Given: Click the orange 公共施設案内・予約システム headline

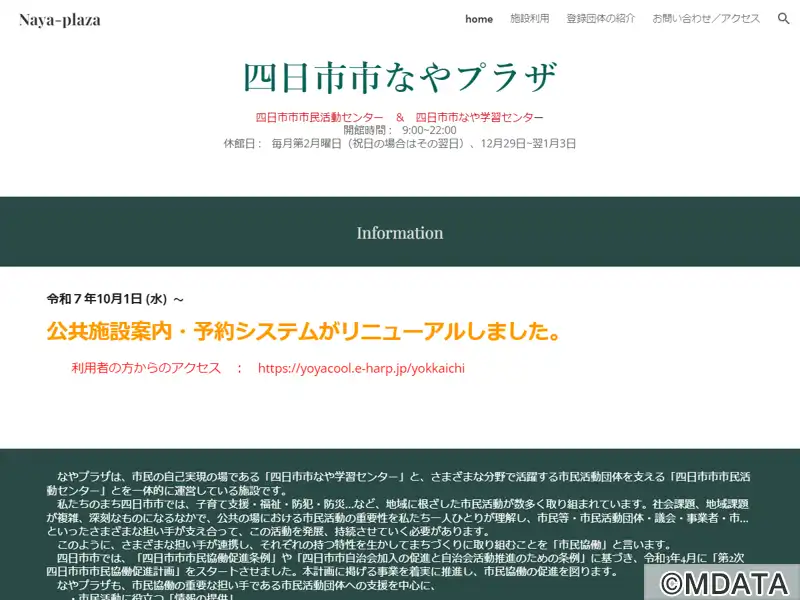Looking at the screenshot, I should tap(302, 330).
